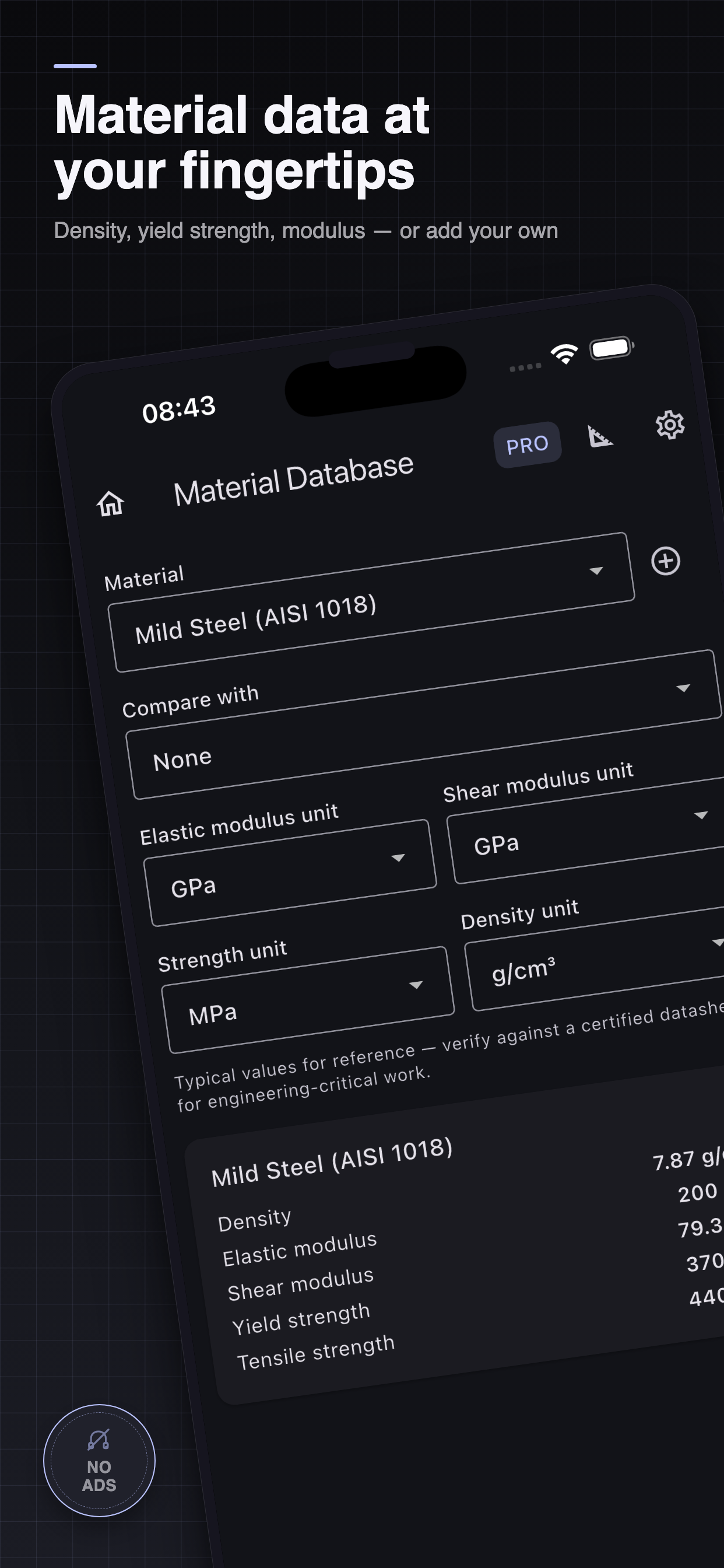Tap the battery status icon
Viewport: 724px width, 1568px height.
pyautogui.click(x=611, y=348)
